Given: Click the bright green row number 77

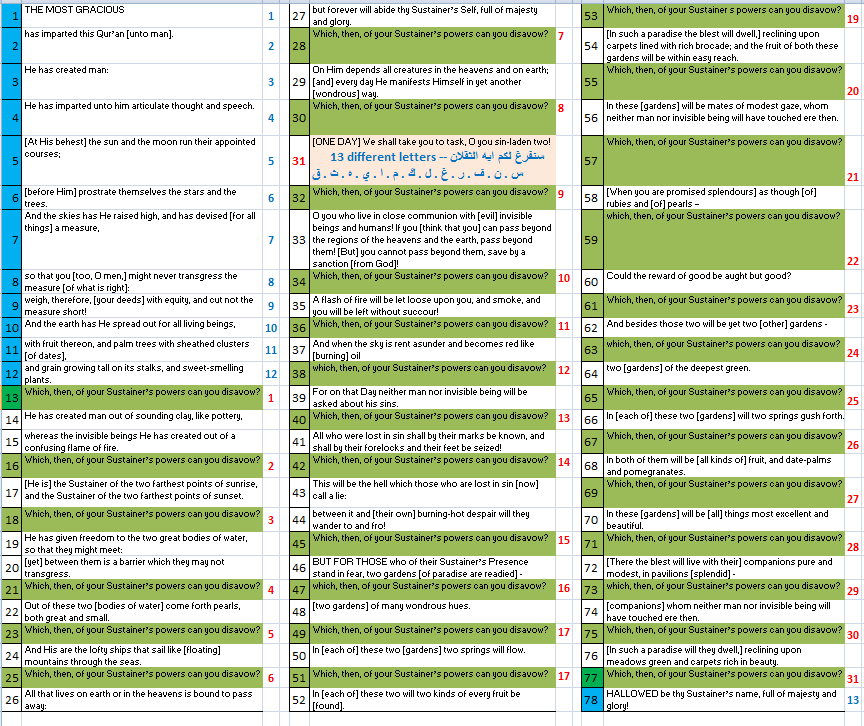Looking at the screenshot, I should pyautogui.click(x=591, y=678).
